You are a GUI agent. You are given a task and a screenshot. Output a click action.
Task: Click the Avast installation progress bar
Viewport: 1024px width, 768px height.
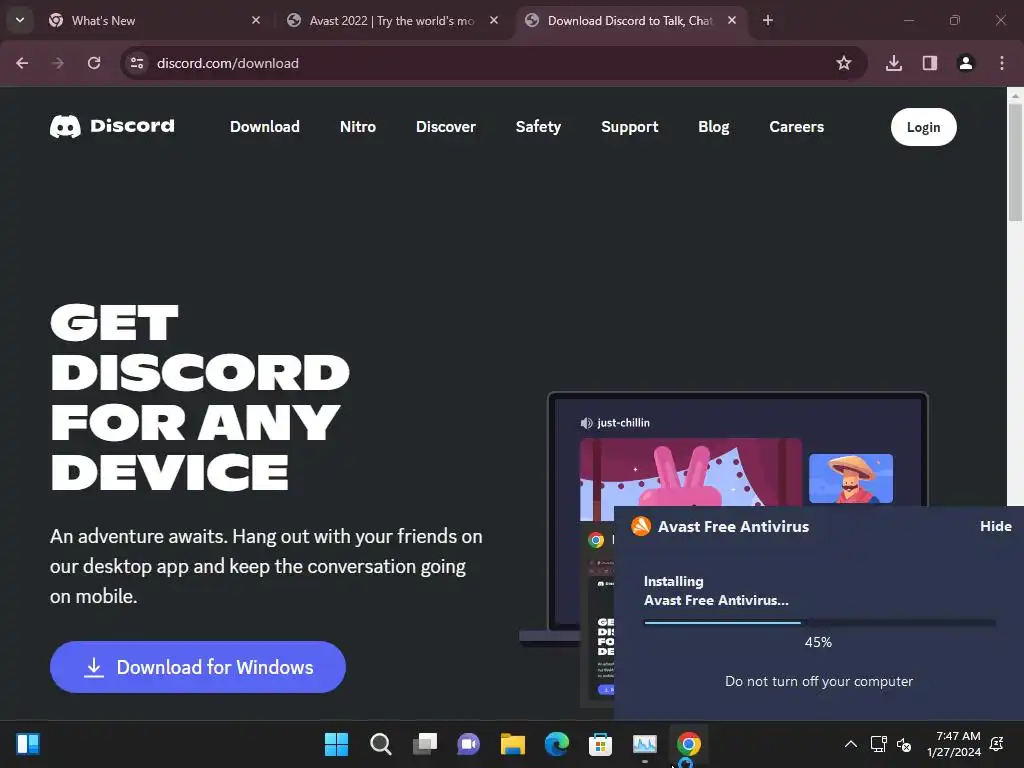(820, 622)
